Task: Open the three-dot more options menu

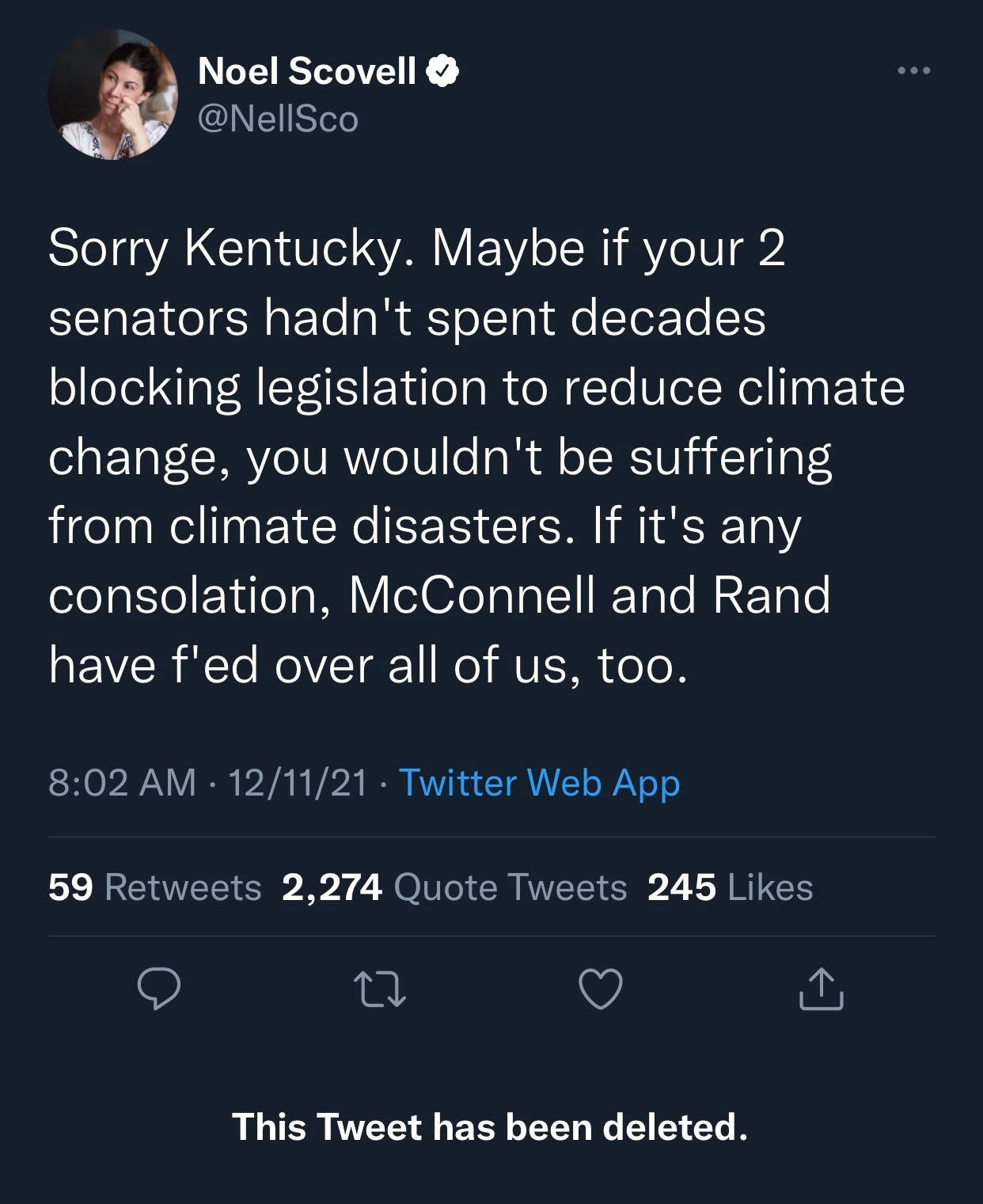Action: pos(914,71)
